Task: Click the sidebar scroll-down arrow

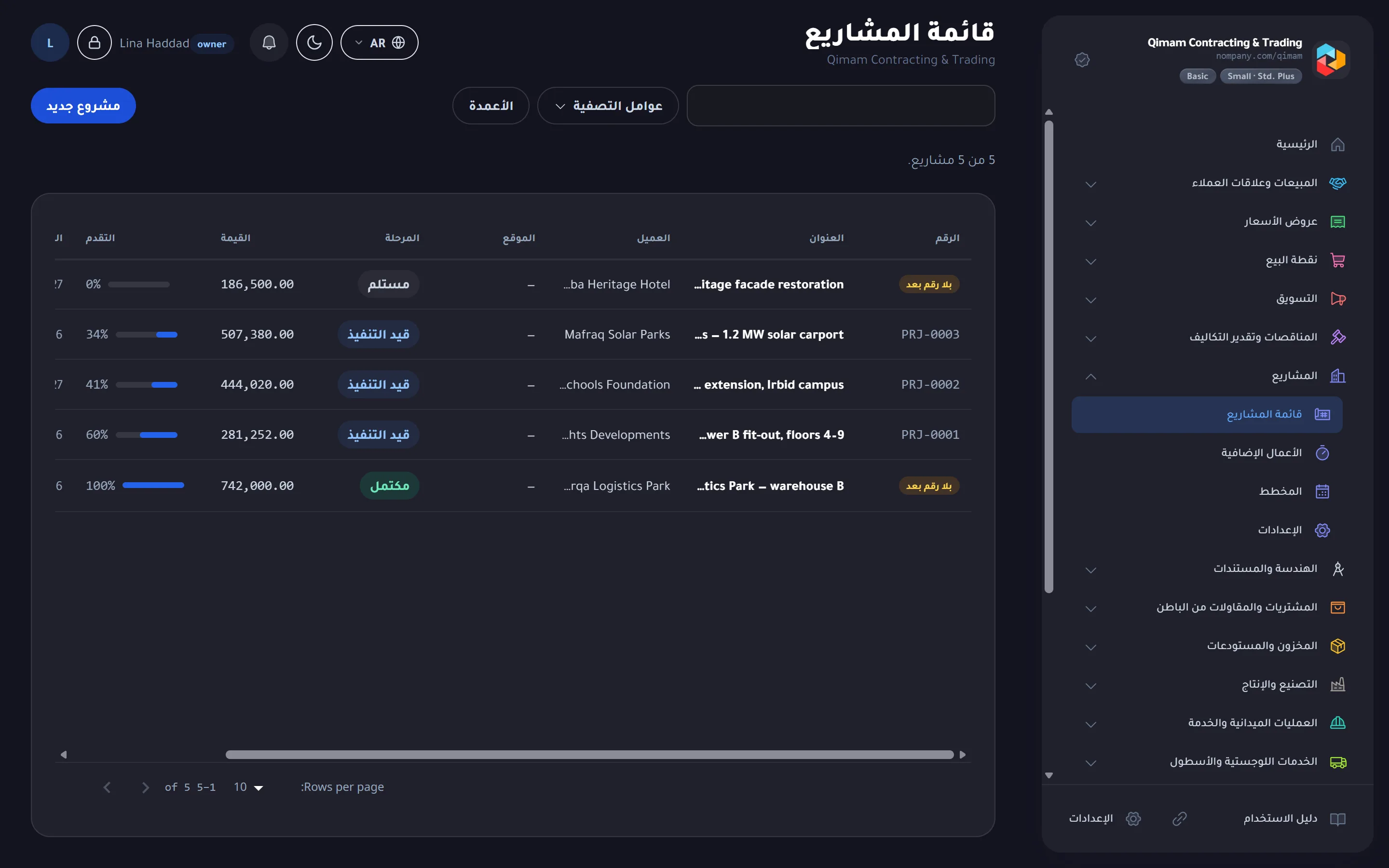Action: point(1049,775)
